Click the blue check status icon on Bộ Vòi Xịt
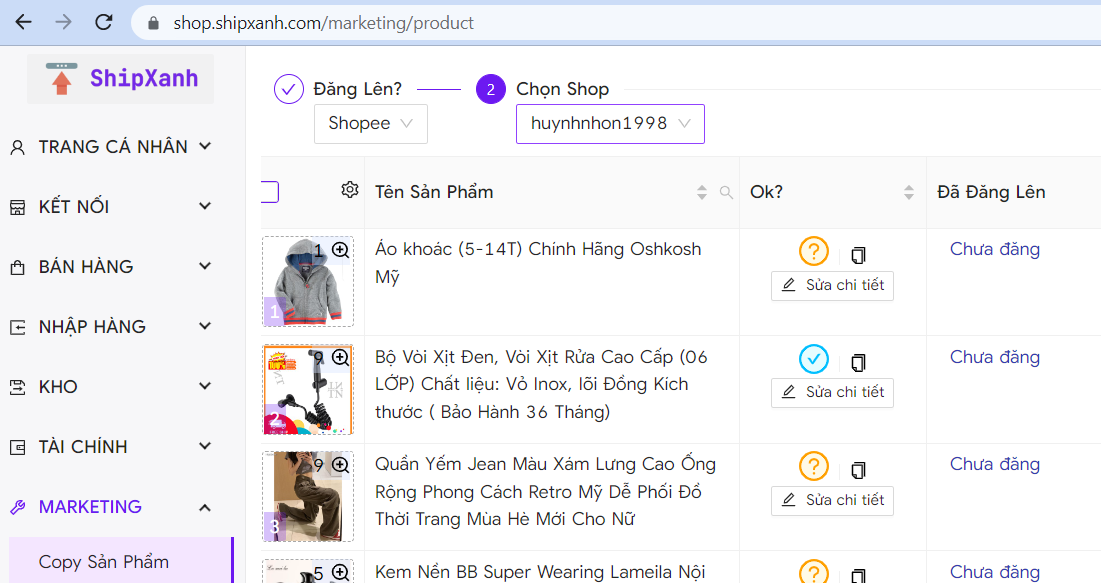Screen dimensions: 1101x583 (814, 359)
